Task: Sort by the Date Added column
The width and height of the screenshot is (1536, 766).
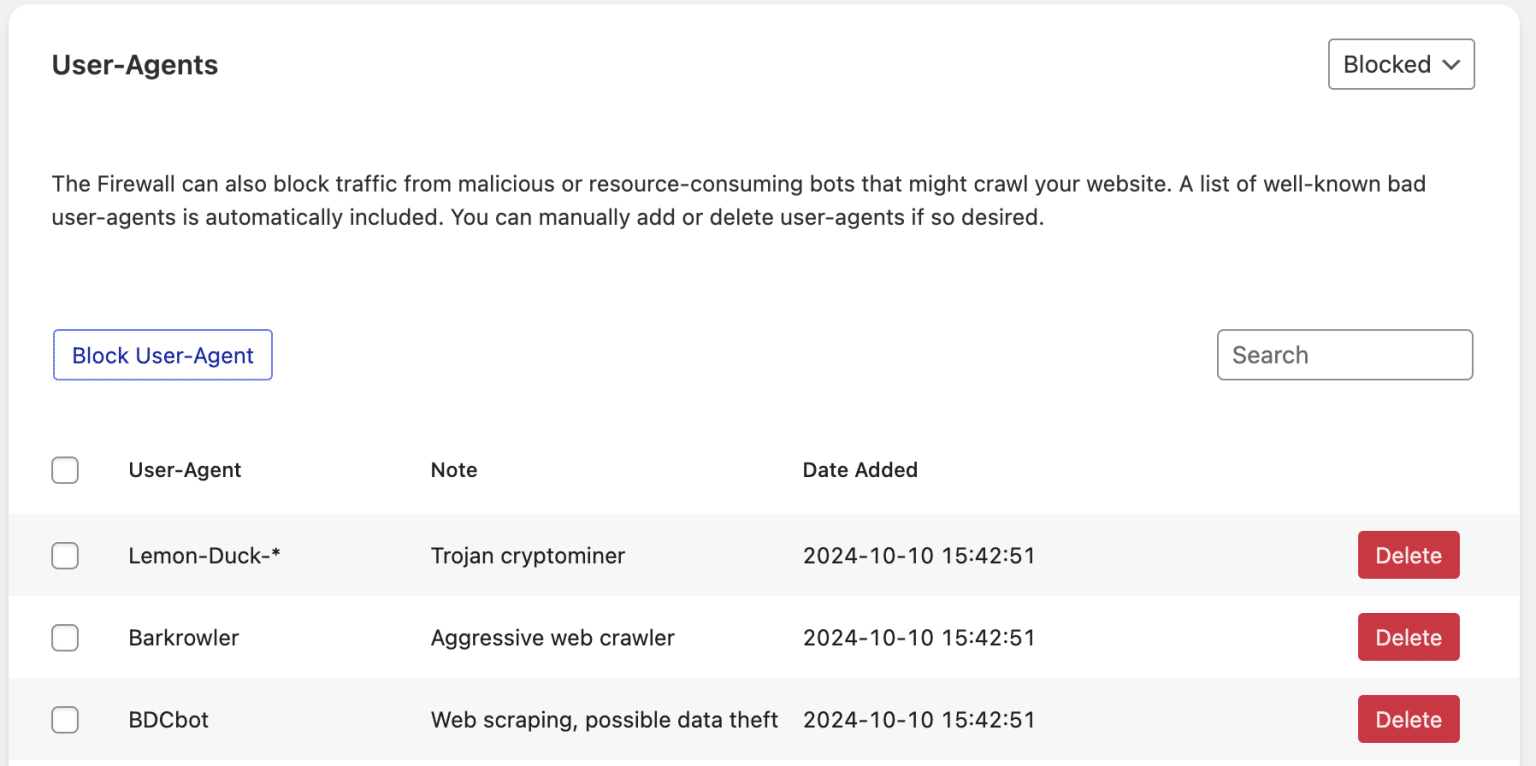Action: [860, 470]
